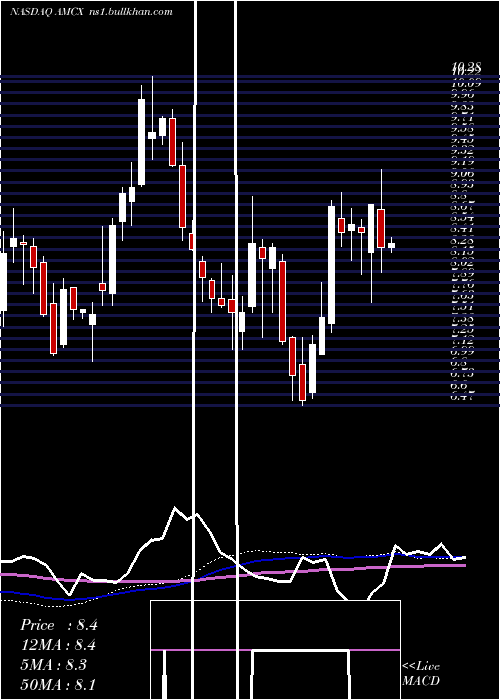Click the 5MA : 8.3 value
Image resolution: width=500 pixels, height=700 pixels.
[54, 665]
